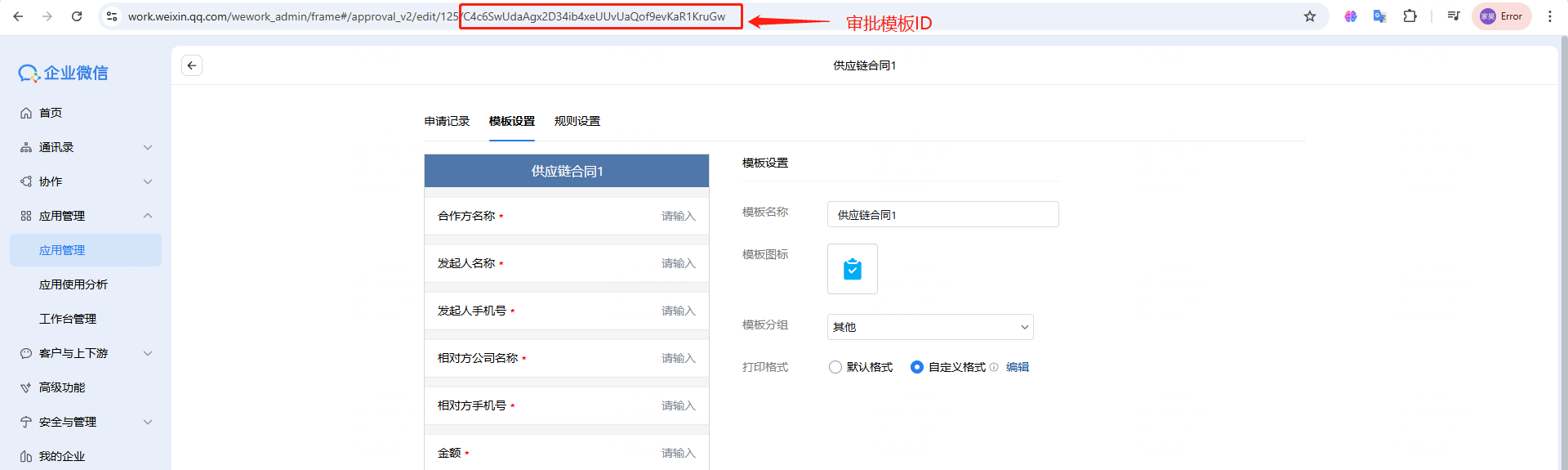Open the Chrome three-dot menu
Screen dimensions: 1568x470
(1550, 16)
